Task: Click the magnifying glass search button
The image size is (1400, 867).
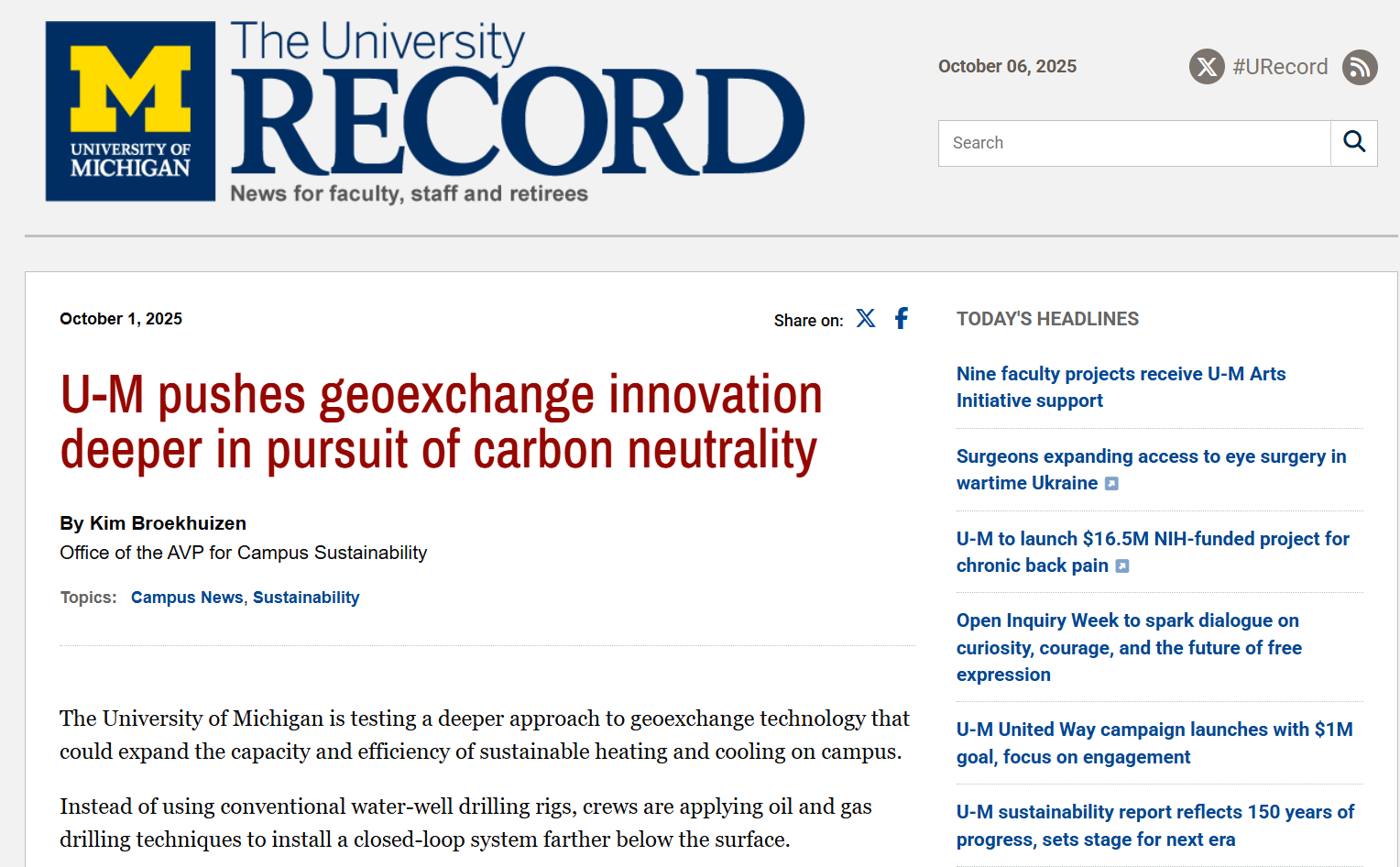Action: (x=1354, y=143)
